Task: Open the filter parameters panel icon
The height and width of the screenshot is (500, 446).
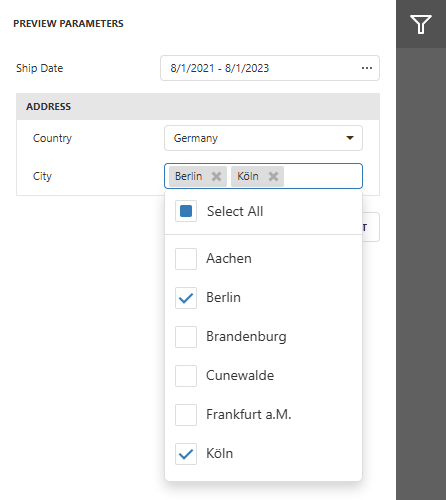Action: [421, 24]
